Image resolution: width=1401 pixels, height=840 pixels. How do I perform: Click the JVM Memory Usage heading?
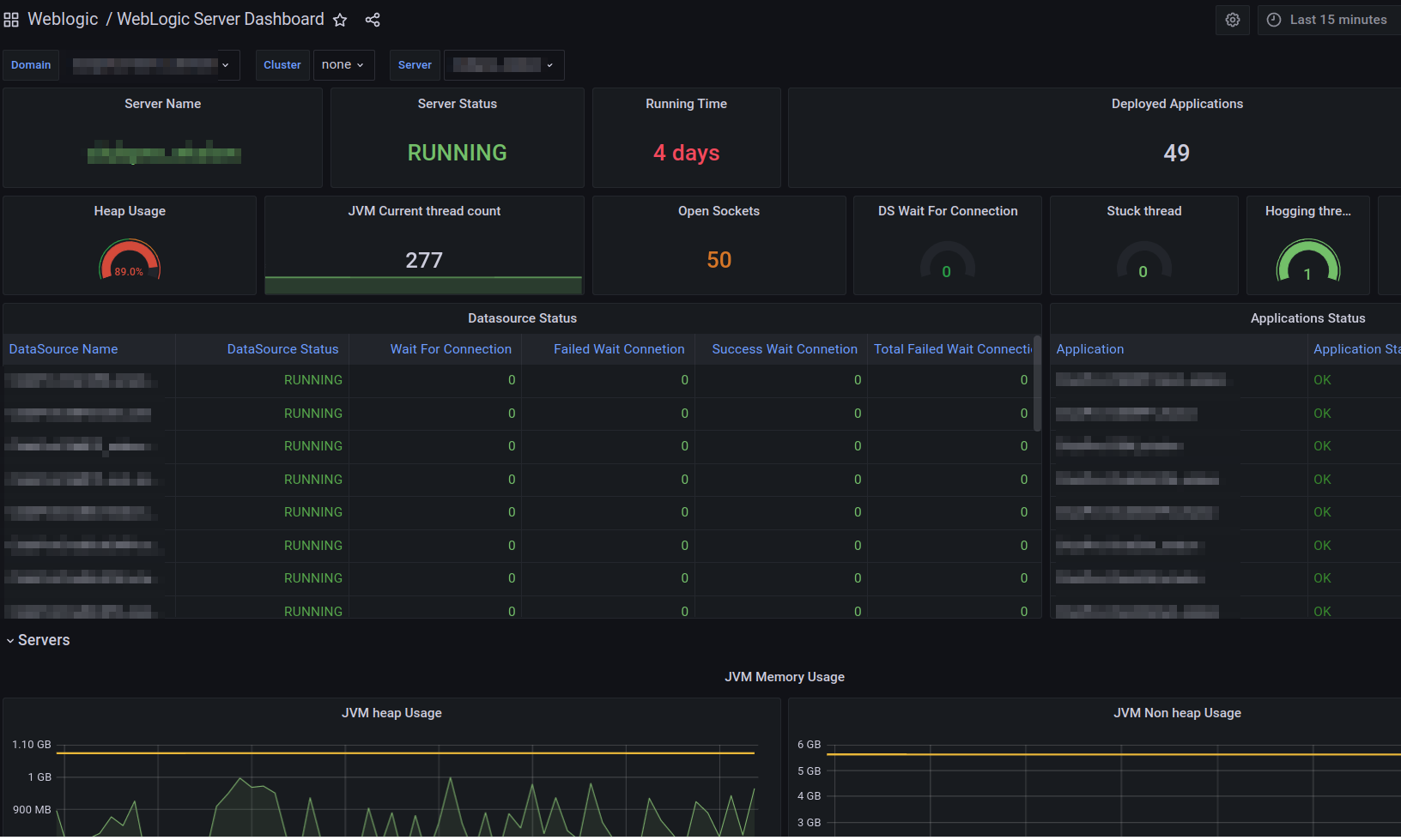pos(785,677)
